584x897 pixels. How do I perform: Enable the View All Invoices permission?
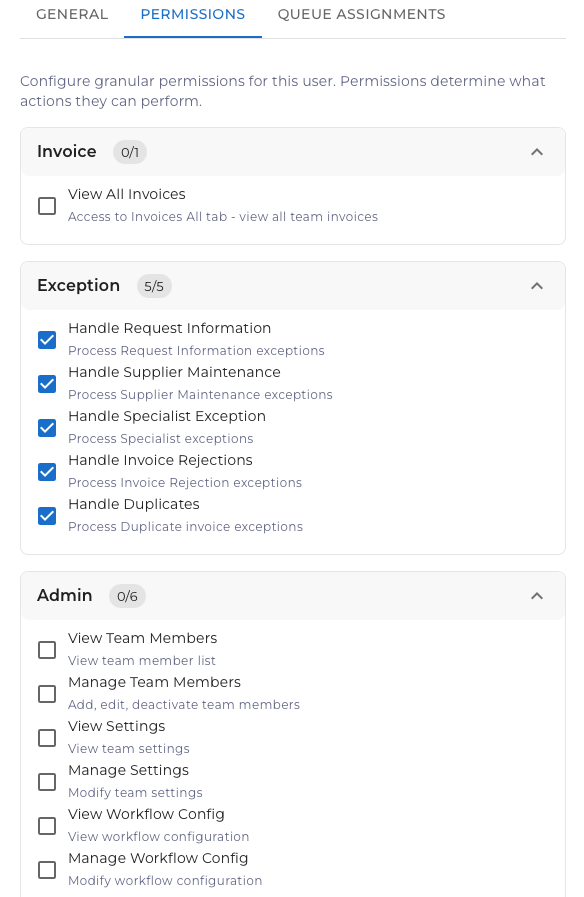point(46,206)
